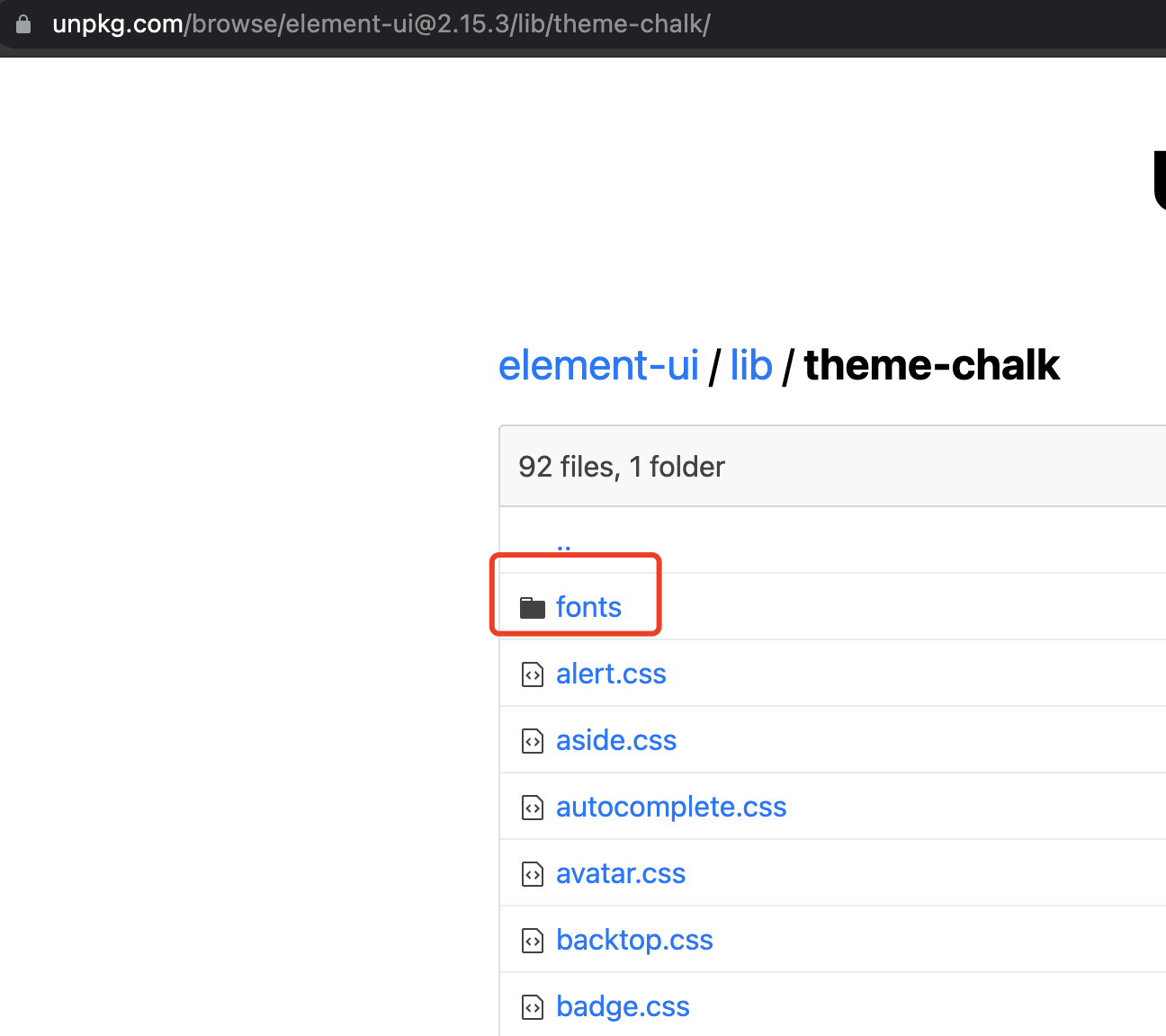
Task: Go to element-ui breadcrumb root
Action: point(598,365)
